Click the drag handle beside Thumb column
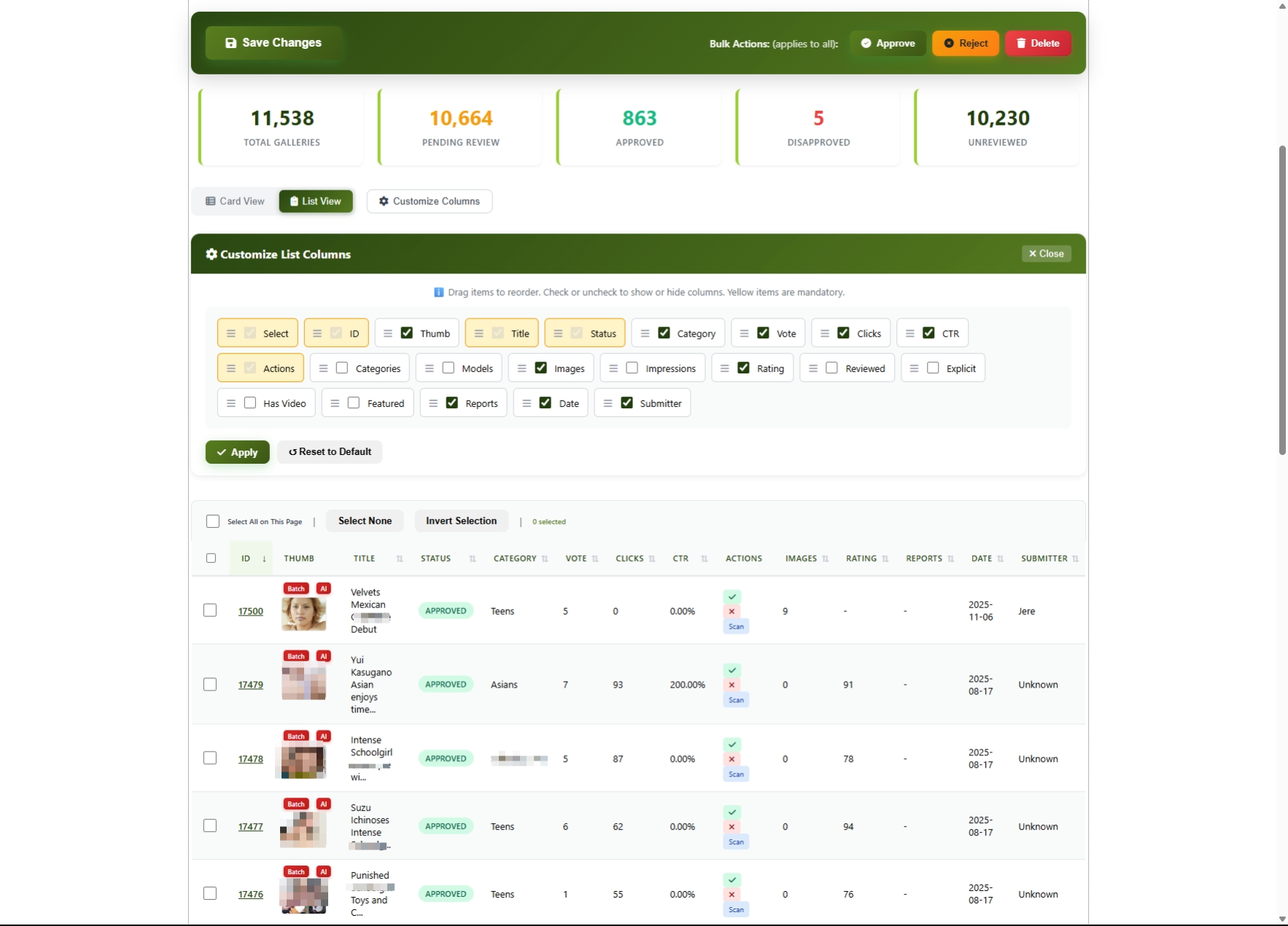The height and width of the screenshot is (926, 1288). click(x=388, y=333)
